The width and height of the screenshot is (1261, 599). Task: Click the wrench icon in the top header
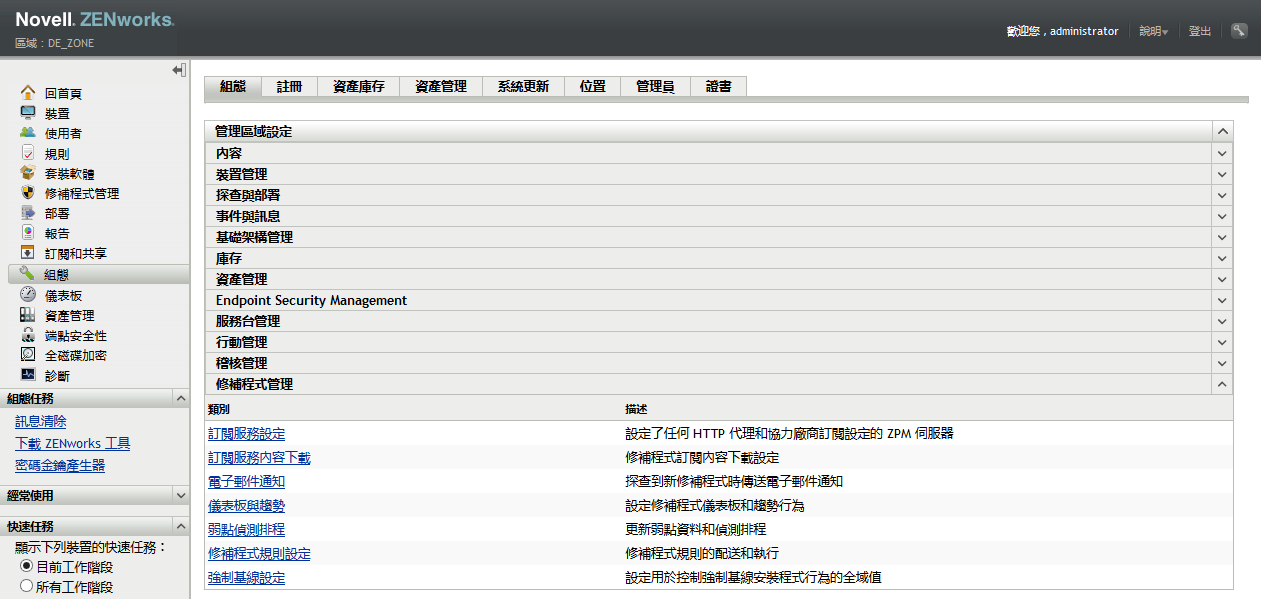[x=1239, y=31]
